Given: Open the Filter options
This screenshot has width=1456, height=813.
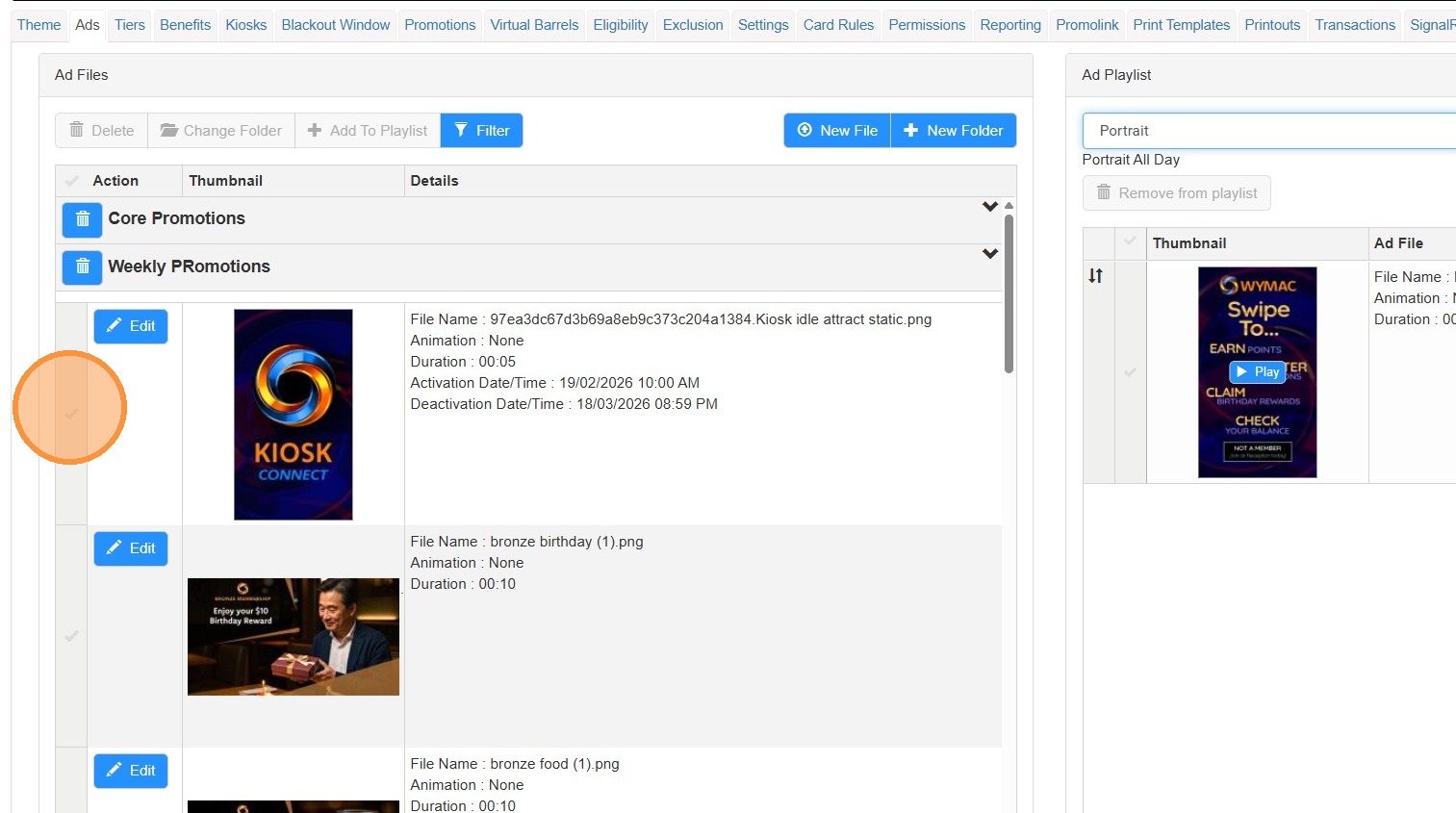Looking at the screenshot, I should coord(482,131).
